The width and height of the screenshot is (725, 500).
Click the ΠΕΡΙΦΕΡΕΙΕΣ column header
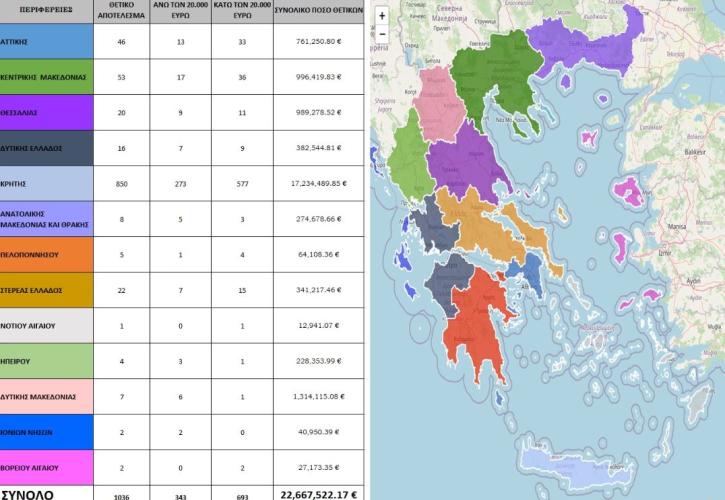(x=46, y=10)
